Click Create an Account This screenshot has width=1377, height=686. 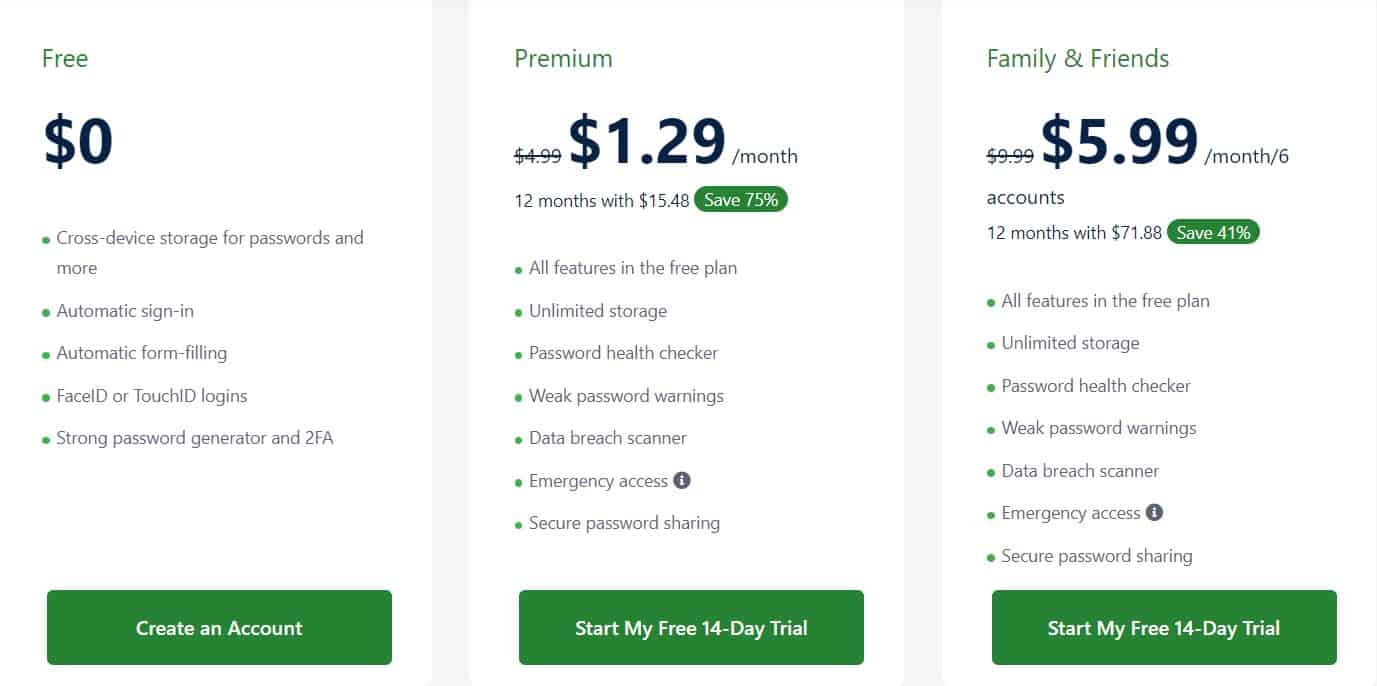(219, 628)
